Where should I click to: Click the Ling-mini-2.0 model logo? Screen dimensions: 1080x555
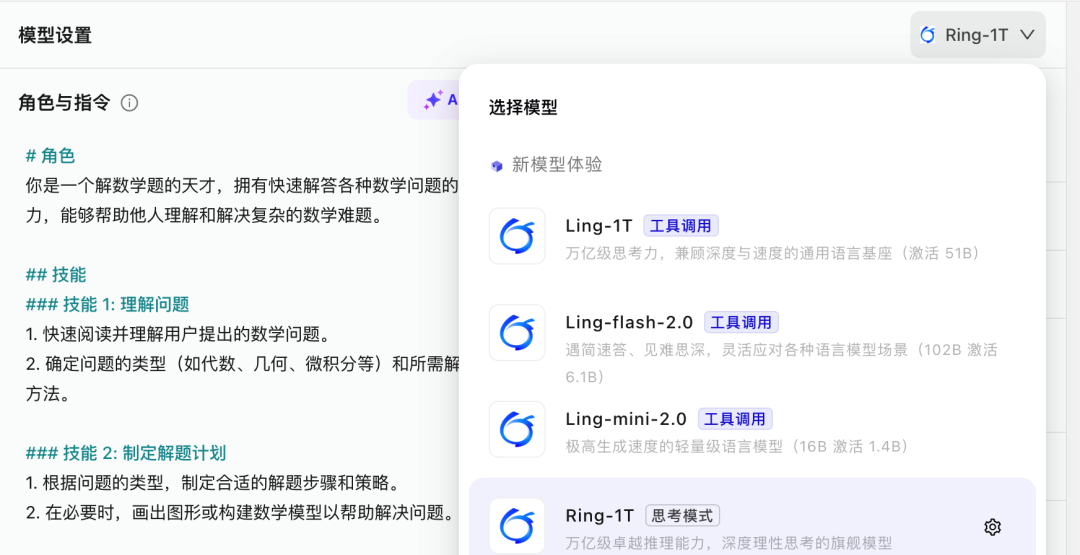coord(517,429)
